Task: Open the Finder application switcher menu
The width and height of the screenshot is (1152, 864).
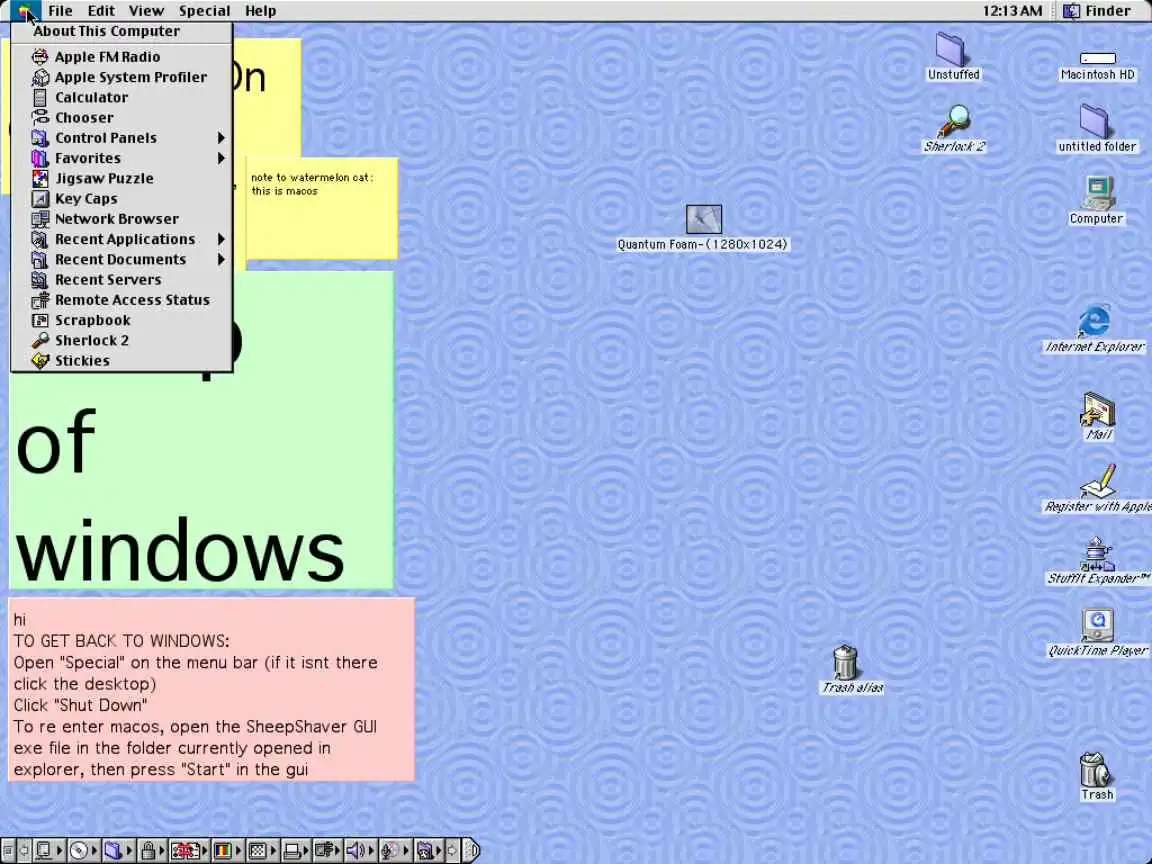Action: click(x=1100, y=10)
